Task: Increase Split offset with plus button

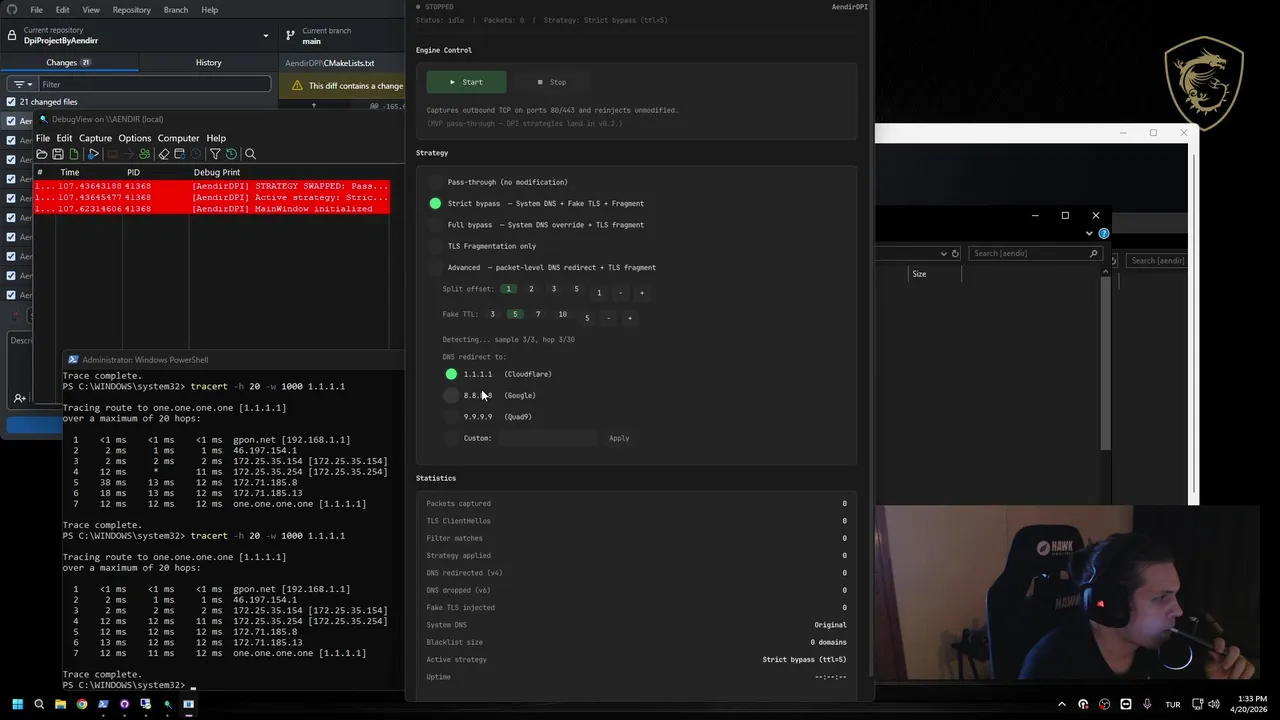Action: [642, 293]
